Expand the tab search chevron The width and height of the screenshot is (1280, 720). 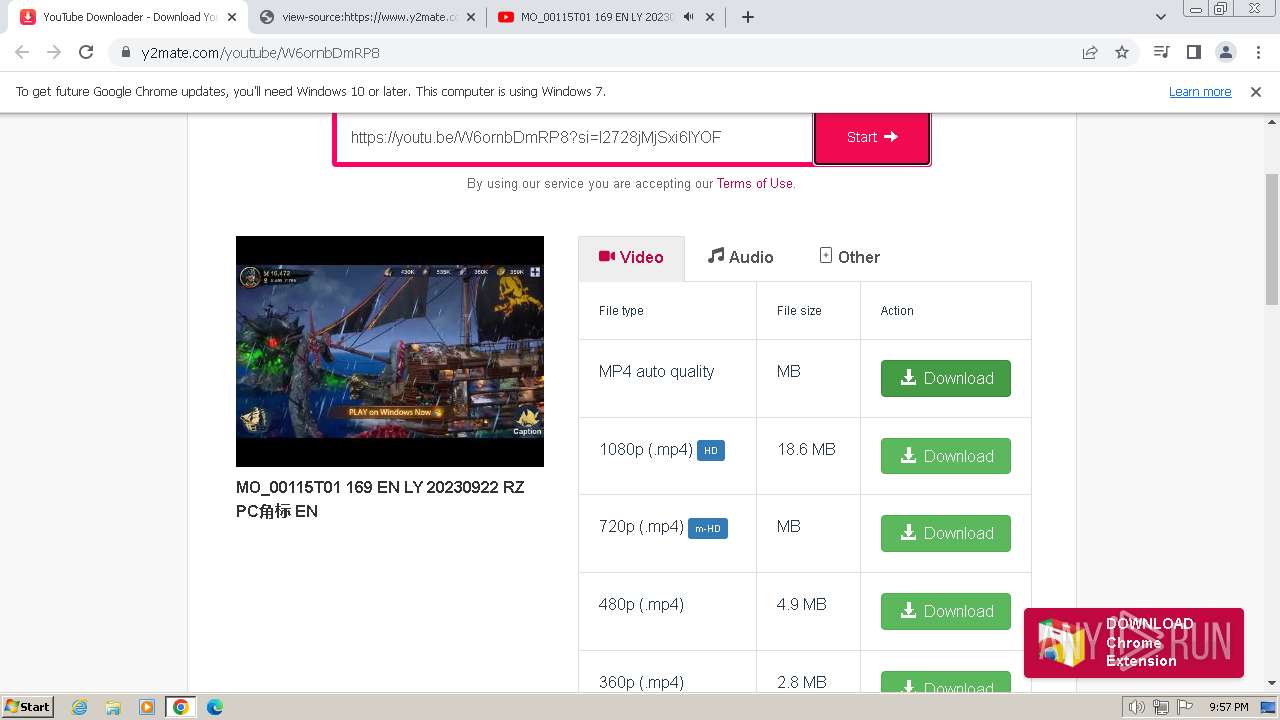[1160, 17]
